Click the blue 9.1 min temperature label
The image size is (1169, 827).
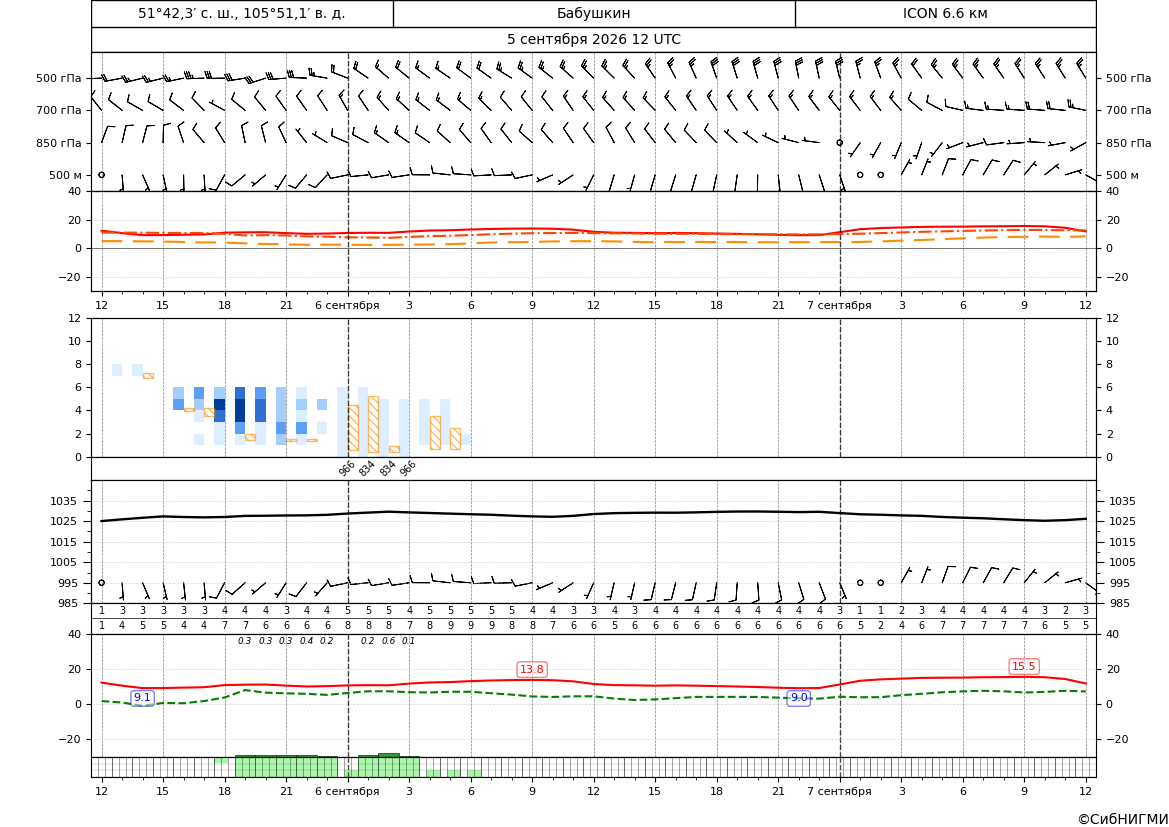coord(142,697)
